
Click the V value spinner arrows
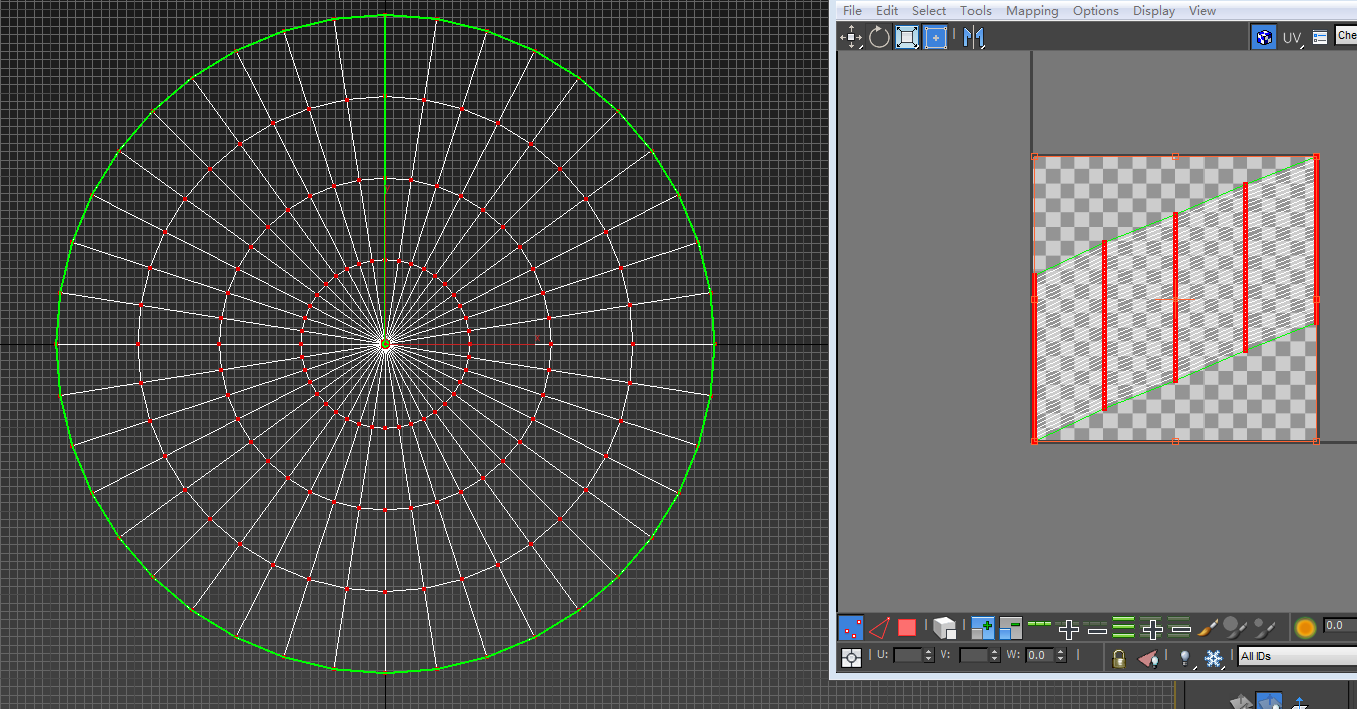[995, 655]
